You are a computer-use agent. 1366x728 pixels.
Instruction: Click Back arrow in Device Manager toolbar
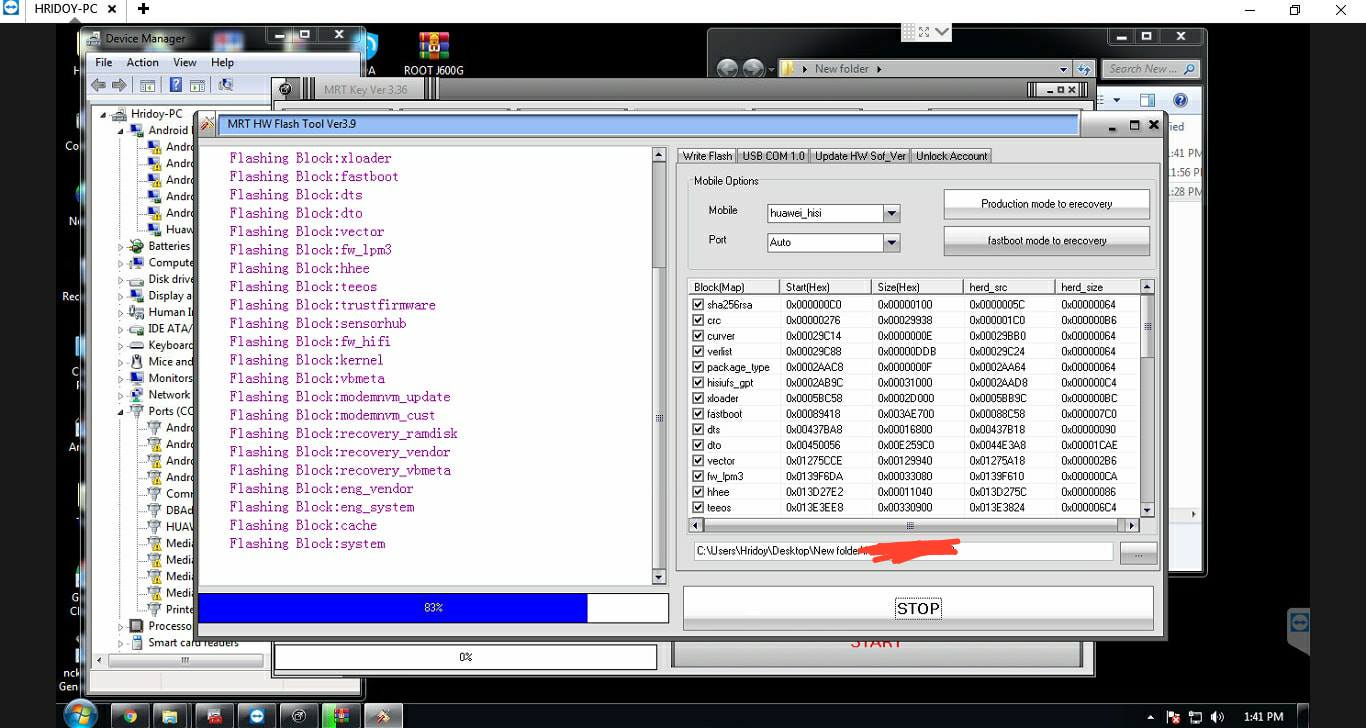pyautogui.click(x=98, y=86)
